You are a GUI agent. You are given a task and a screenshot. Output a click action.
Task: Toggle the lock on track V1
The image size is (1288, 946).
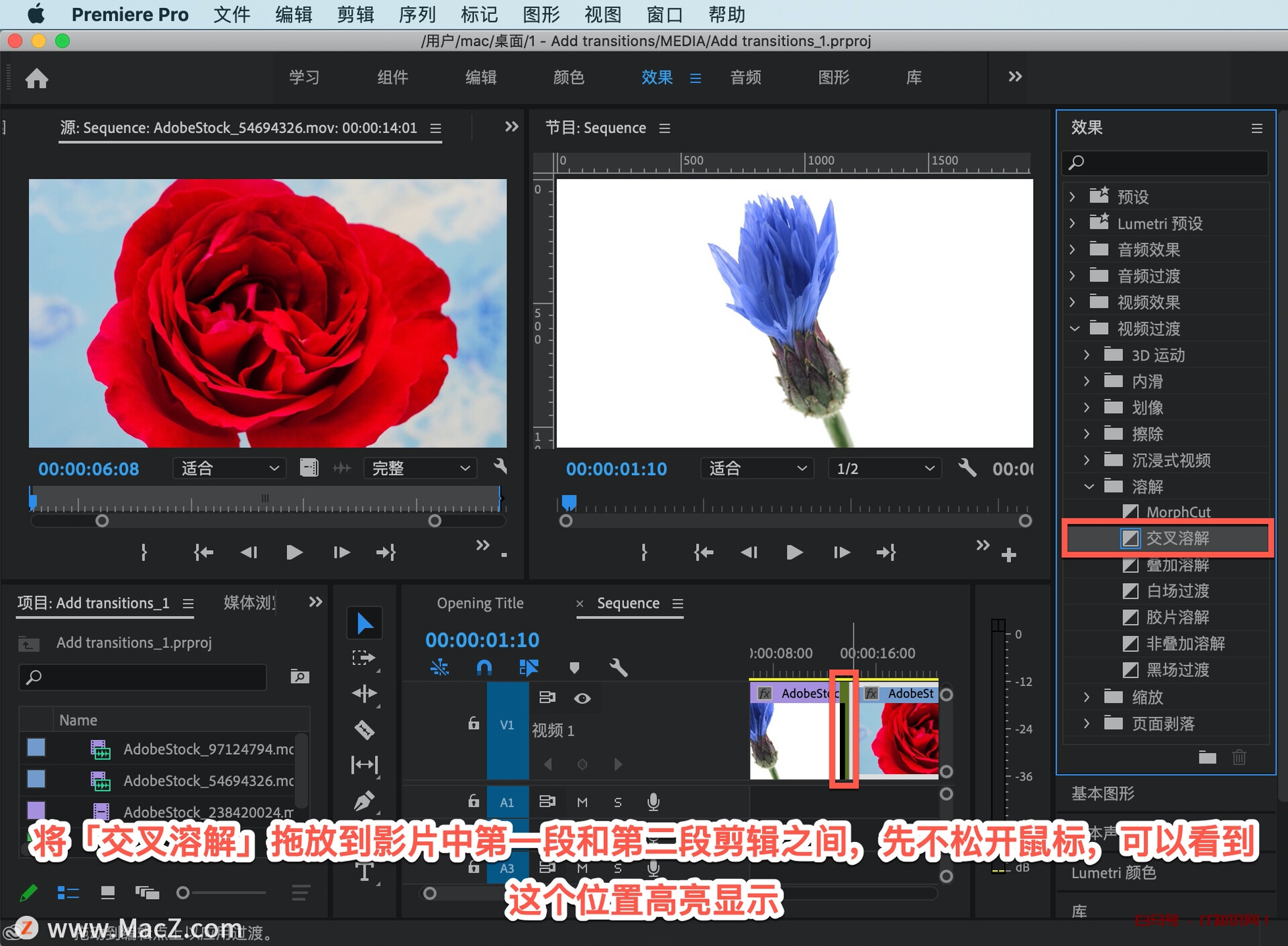point(473,724)
